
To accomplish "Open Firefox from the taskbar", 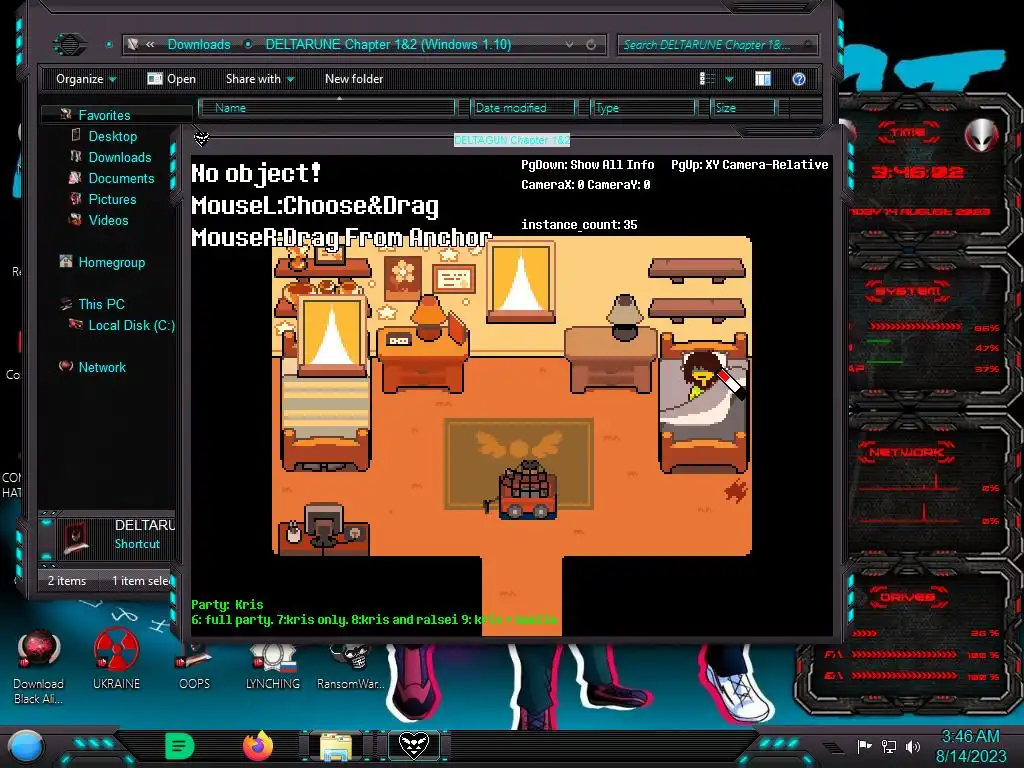I will (257, 746).
